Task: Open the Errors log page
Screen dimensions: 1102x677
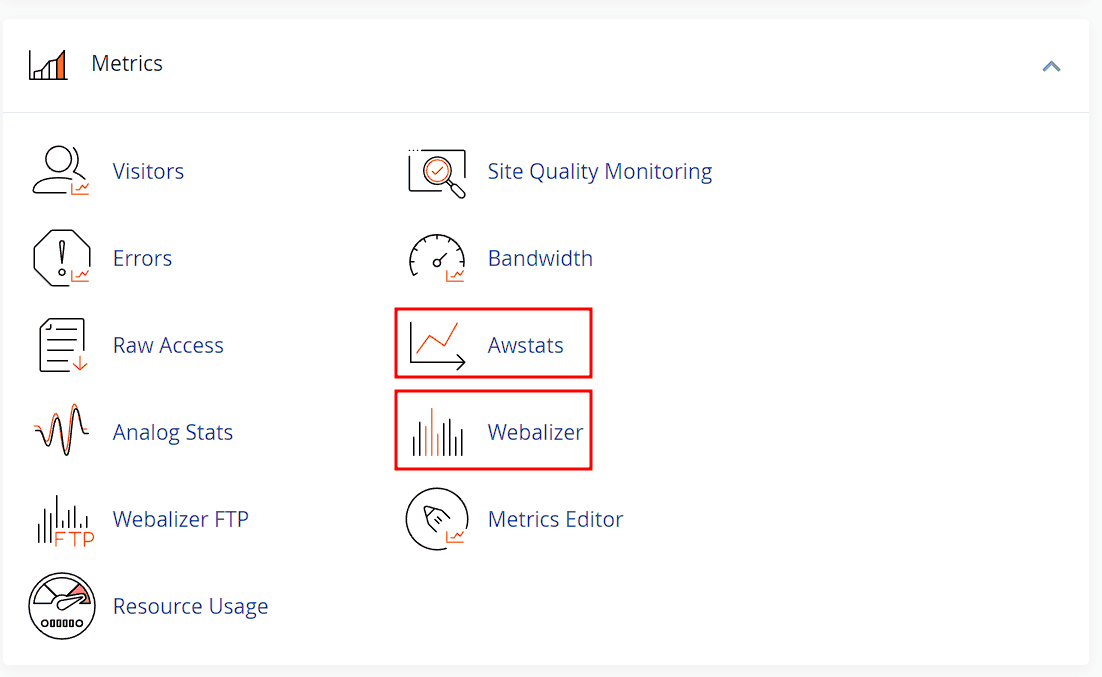Action: click(142, 257)
